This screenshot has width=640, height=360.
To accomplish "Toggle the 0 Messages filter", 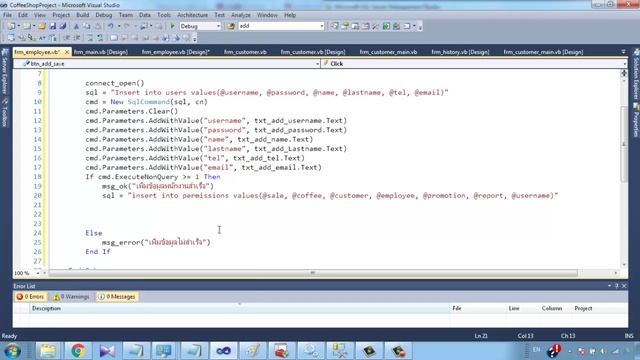I will coord(117,297).
